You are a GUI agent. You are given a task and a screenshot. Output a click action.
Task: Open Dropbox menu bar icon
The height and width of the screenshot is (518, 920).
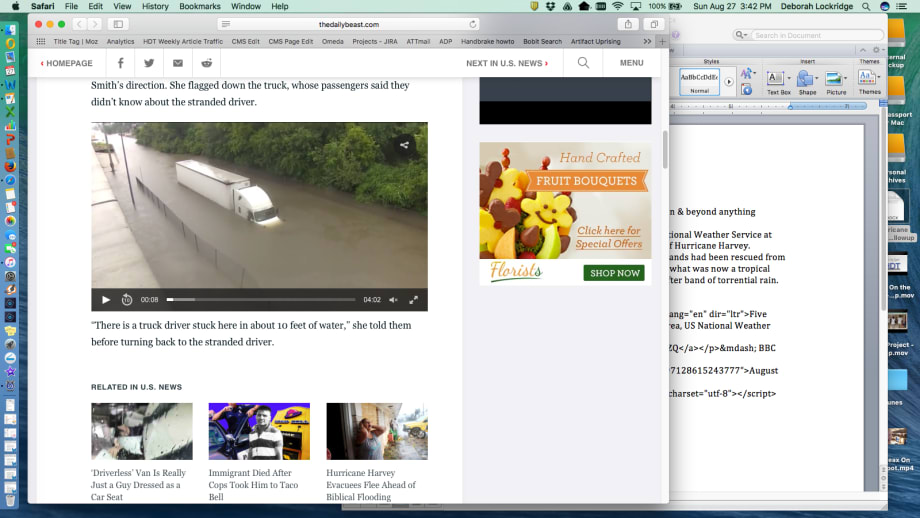click(550, 6)
